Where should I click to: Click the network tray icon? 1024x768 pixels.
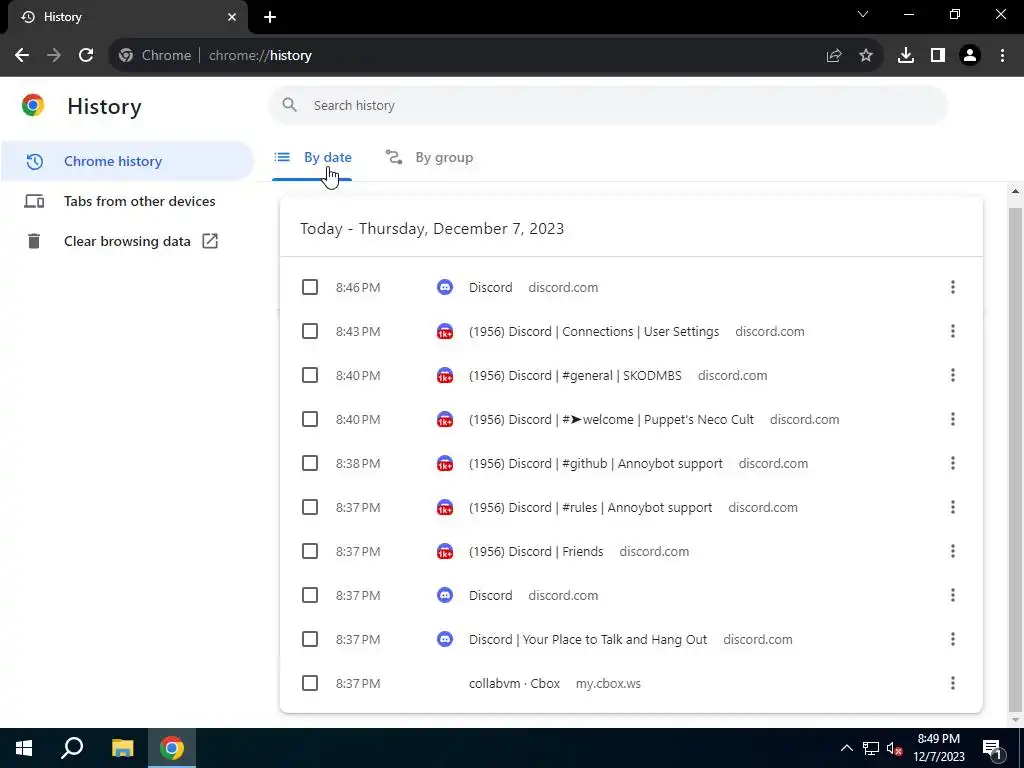coord(871,748)
